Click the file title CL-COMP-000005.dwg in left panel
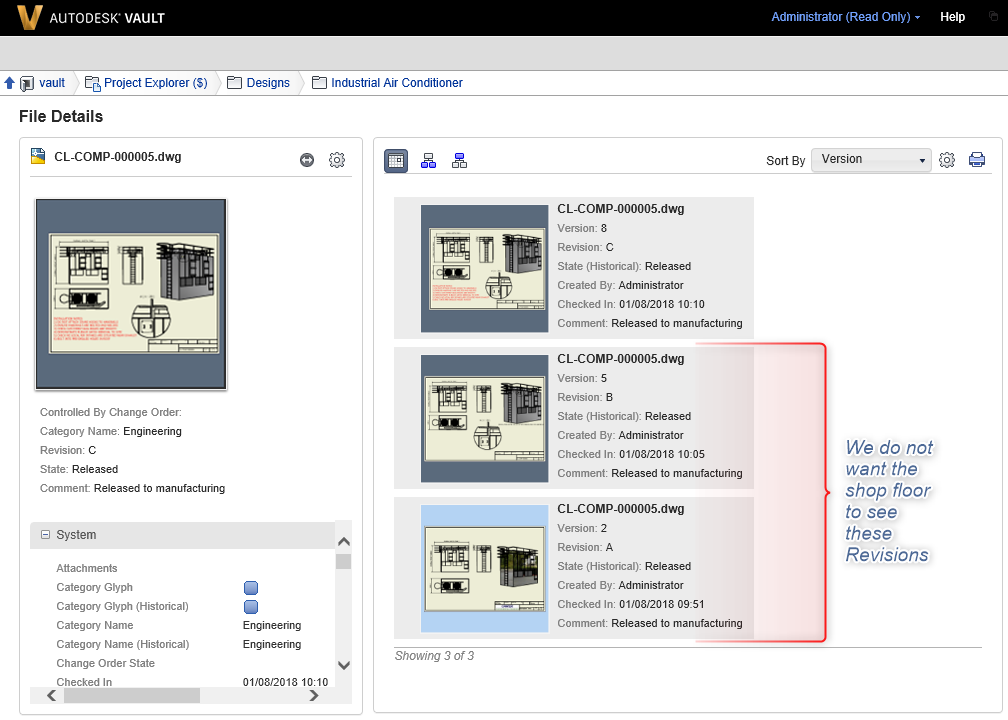 [118, 157]
